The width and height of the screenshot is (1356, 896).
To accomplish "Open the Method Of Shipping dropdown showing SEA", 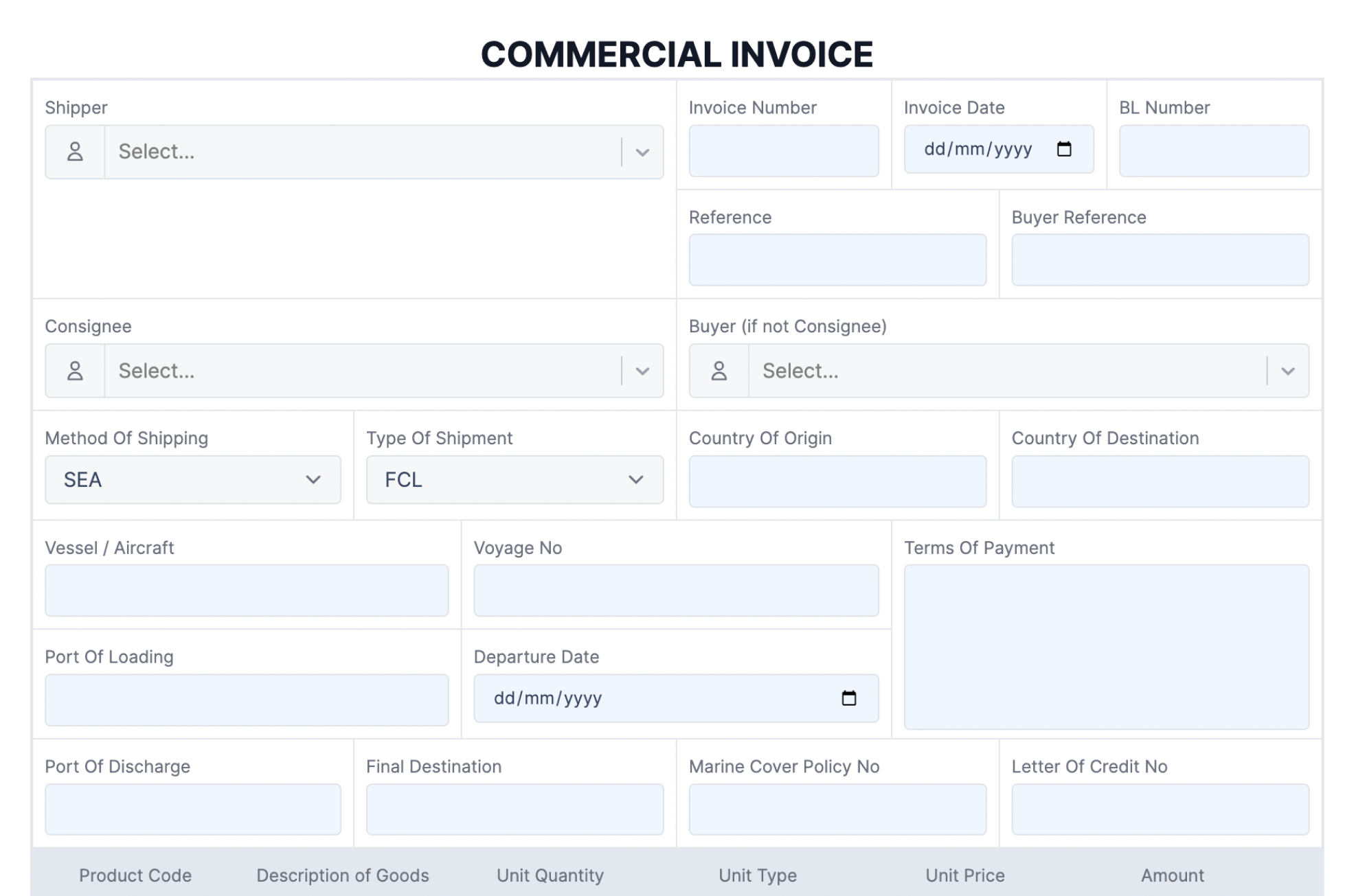I will click(192, 479).
